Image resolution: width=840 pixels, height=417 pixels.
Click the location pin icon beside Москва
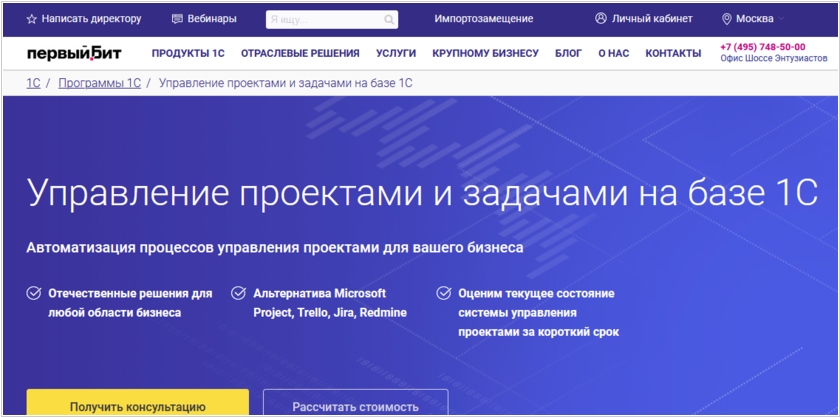click(x=726, y=19)
